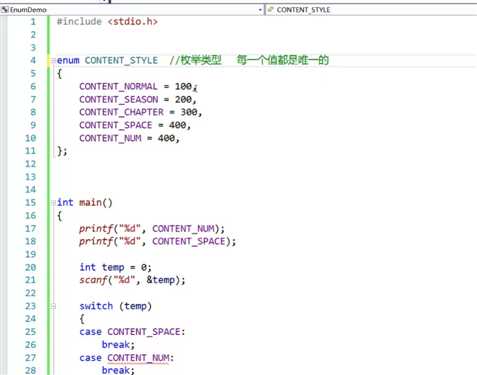Click CONTENT_NORMAL enumerator name

[x=118, y=86]
